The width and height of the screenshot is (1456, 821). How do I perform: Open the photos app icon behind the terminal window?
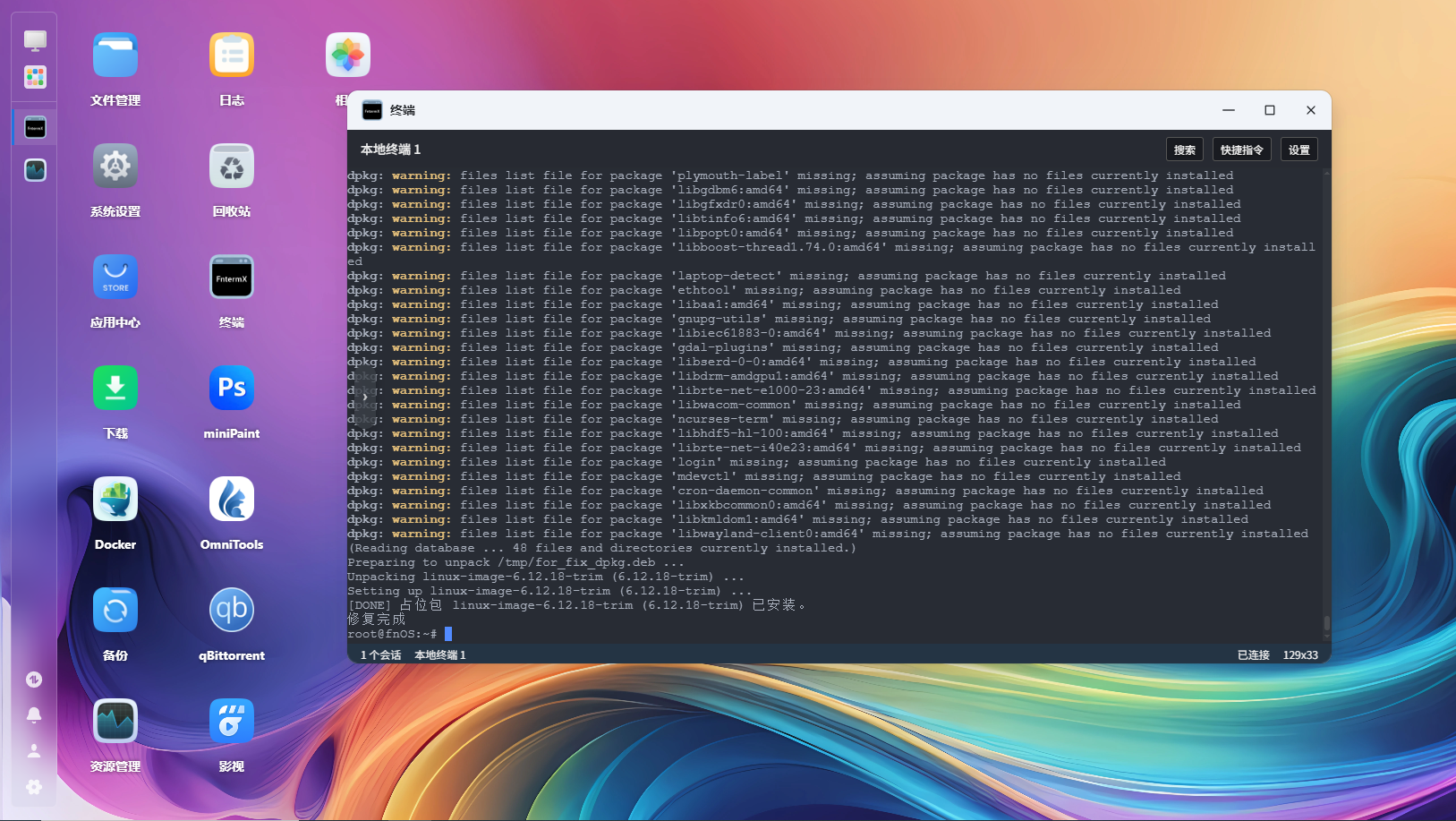coord(348,56)
